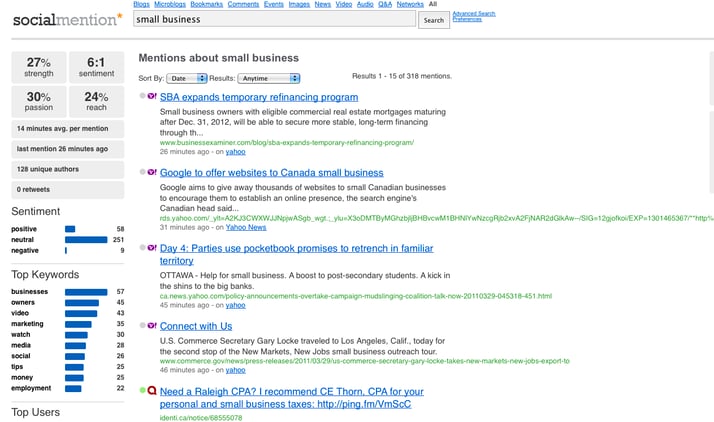Click the video keyword
This screenshot has height=422, width=714.
(x=20, y=313)
